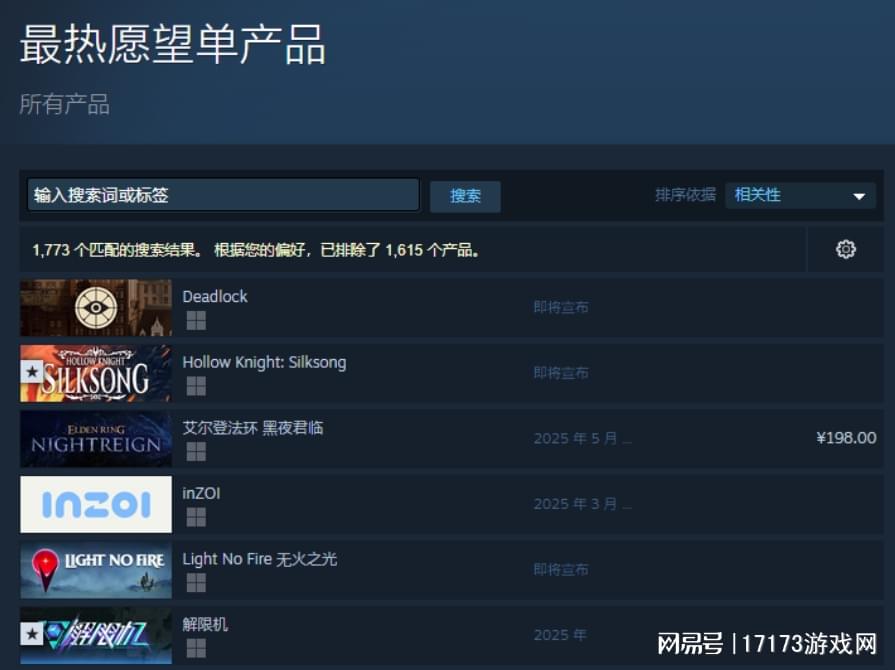This screenshot has height=670, width=895.
Task: Open the inZOI capsule image
Action: tap(96, 504)
